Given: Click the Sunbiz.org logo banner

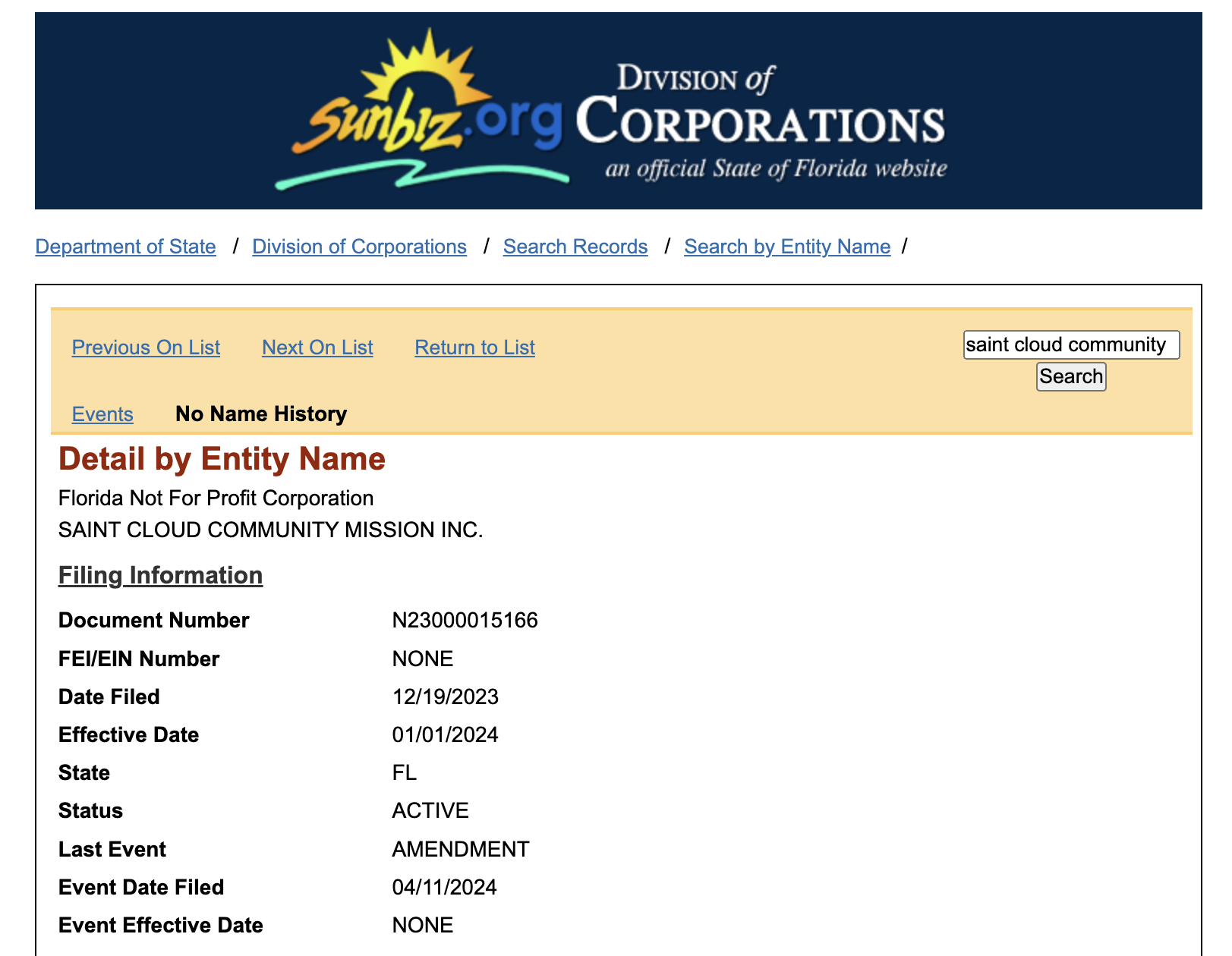Looking at the screenshot, I should [x=618, y=111].
